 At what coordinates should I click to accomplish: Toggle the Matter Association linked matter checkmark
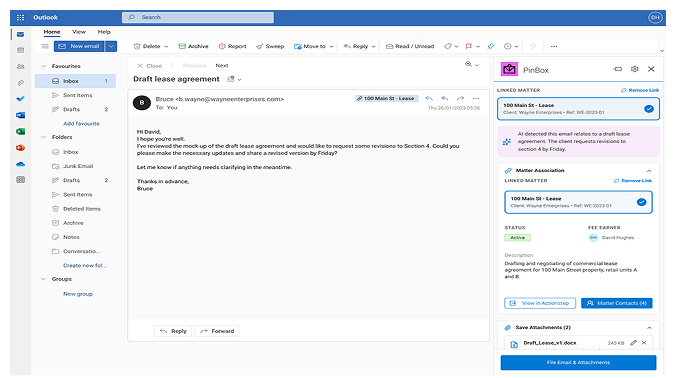click(x=642, y=202)
